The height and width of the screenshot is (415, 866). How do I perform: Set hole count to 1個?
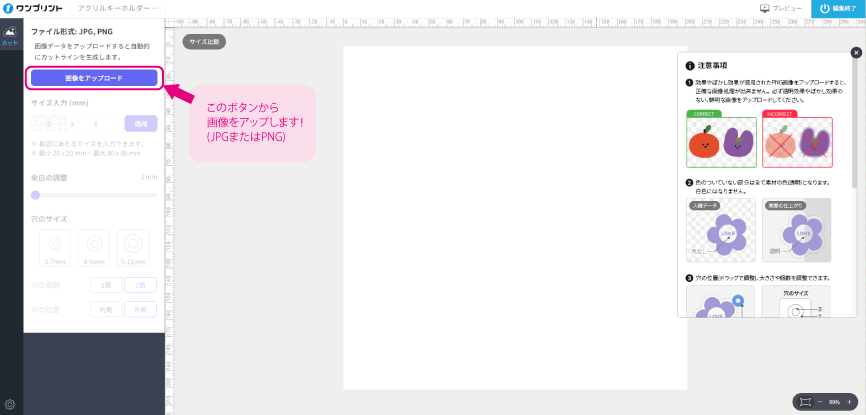105,285
